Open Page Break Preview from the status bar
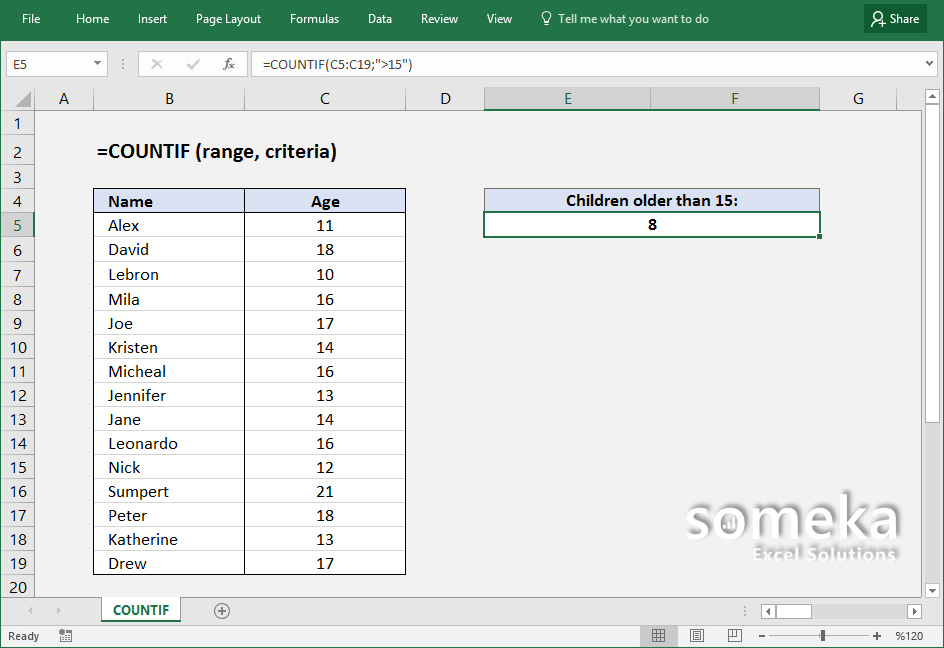Screen dimensions: 944x648 [735, 635]
